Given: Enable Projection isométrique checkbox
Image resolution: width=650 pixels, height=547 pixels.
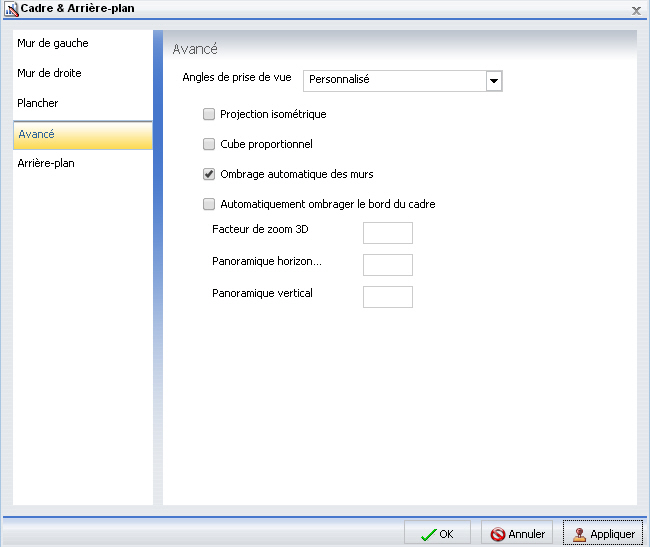Looking at the screenshot, I should 209,114.
